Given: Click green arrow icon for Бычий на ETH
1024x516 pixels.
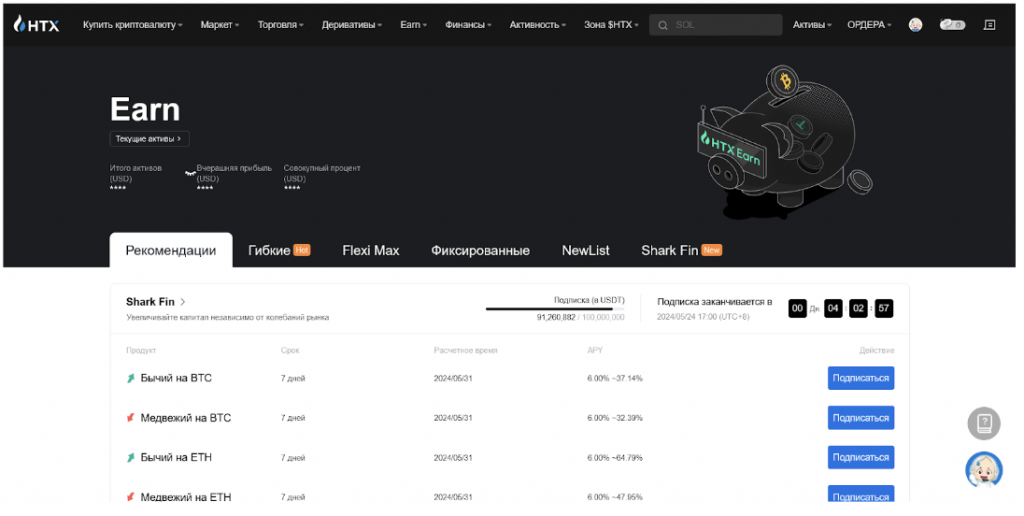Looking at the screenshot, I should coord(131,458).
